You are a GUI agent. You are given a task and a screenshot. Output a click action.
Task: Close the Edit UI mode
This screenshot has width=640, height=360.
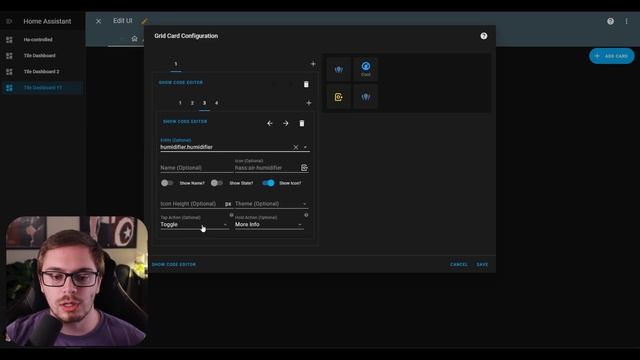tap(98, 21)
